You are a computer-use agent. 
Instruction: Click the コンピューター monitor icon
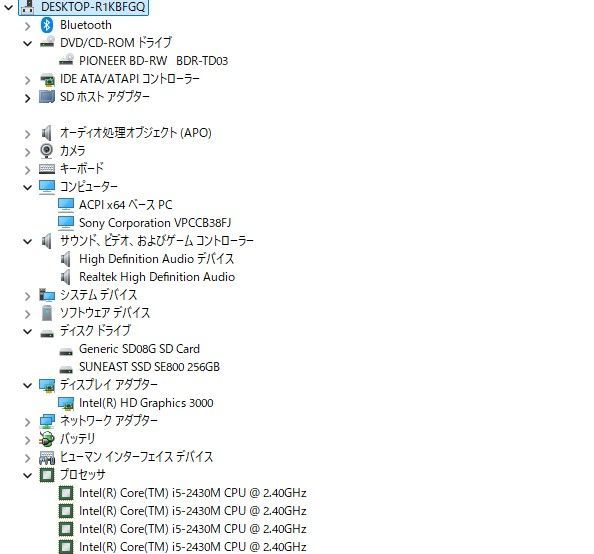[x=47, y=186]
